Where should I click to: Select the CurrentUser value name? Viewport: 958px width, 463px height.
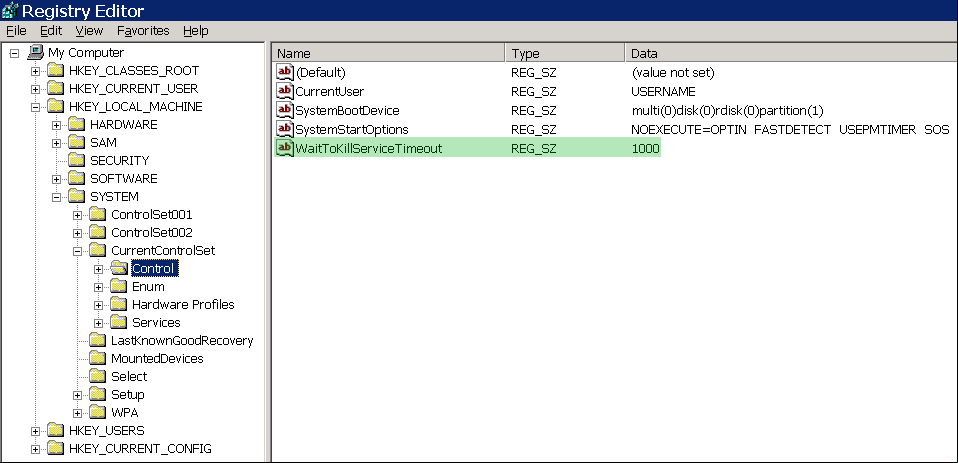329,92
